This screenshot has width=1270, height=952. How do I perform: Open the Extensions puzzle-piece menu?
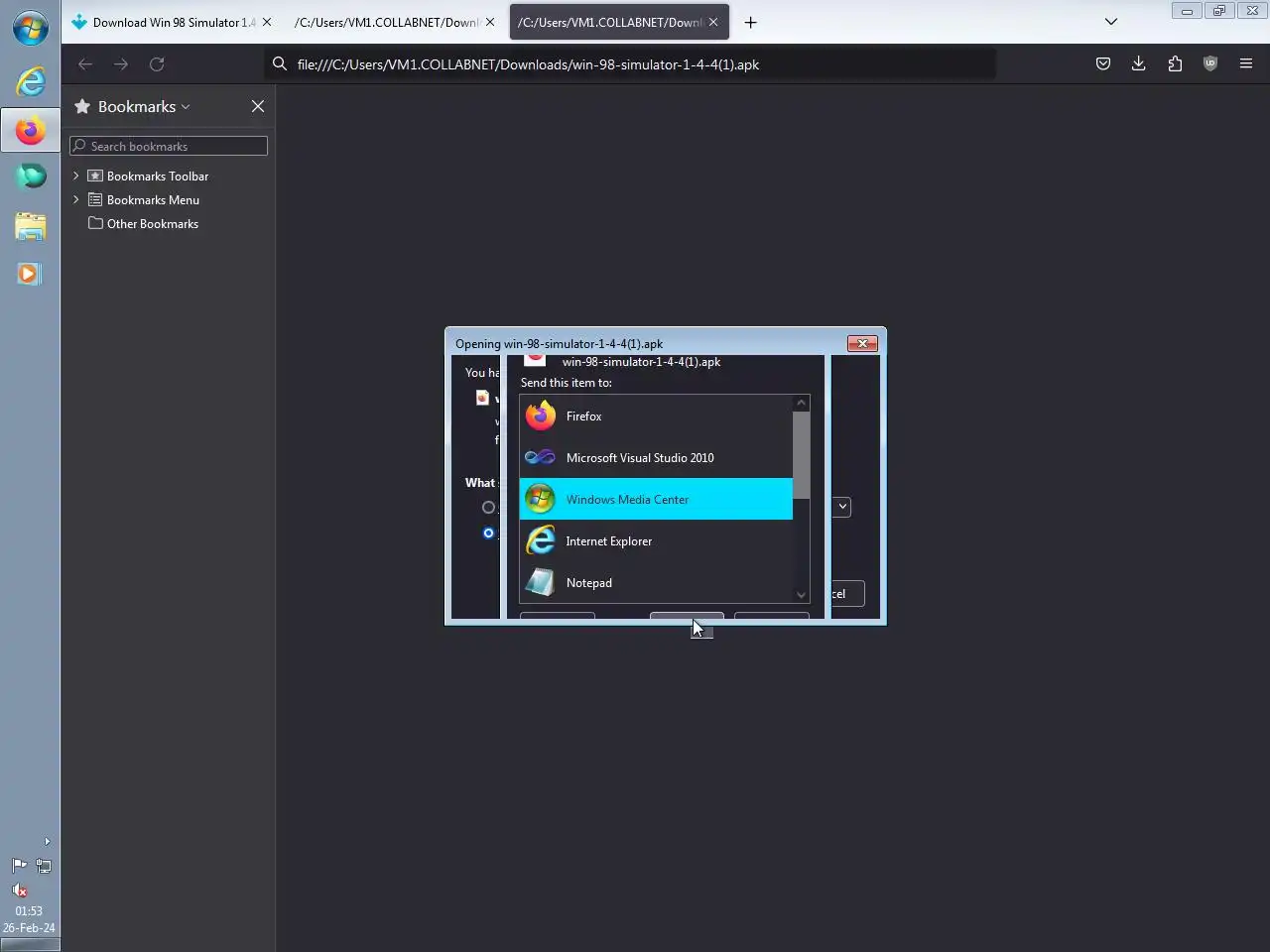pyautogui.click(x=1175, y=64)
